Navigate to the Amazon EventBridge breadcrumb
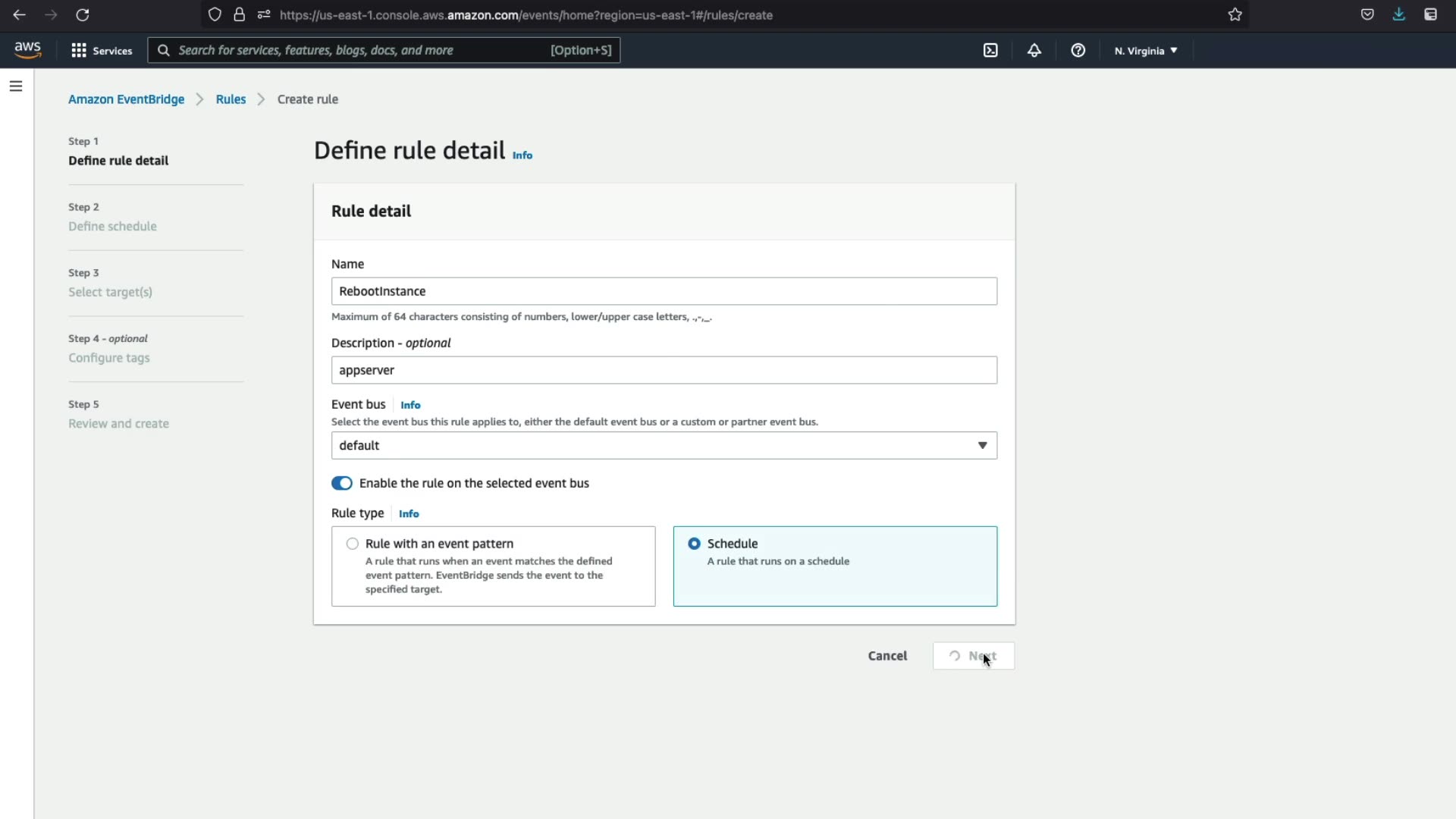 pos(126,99)
